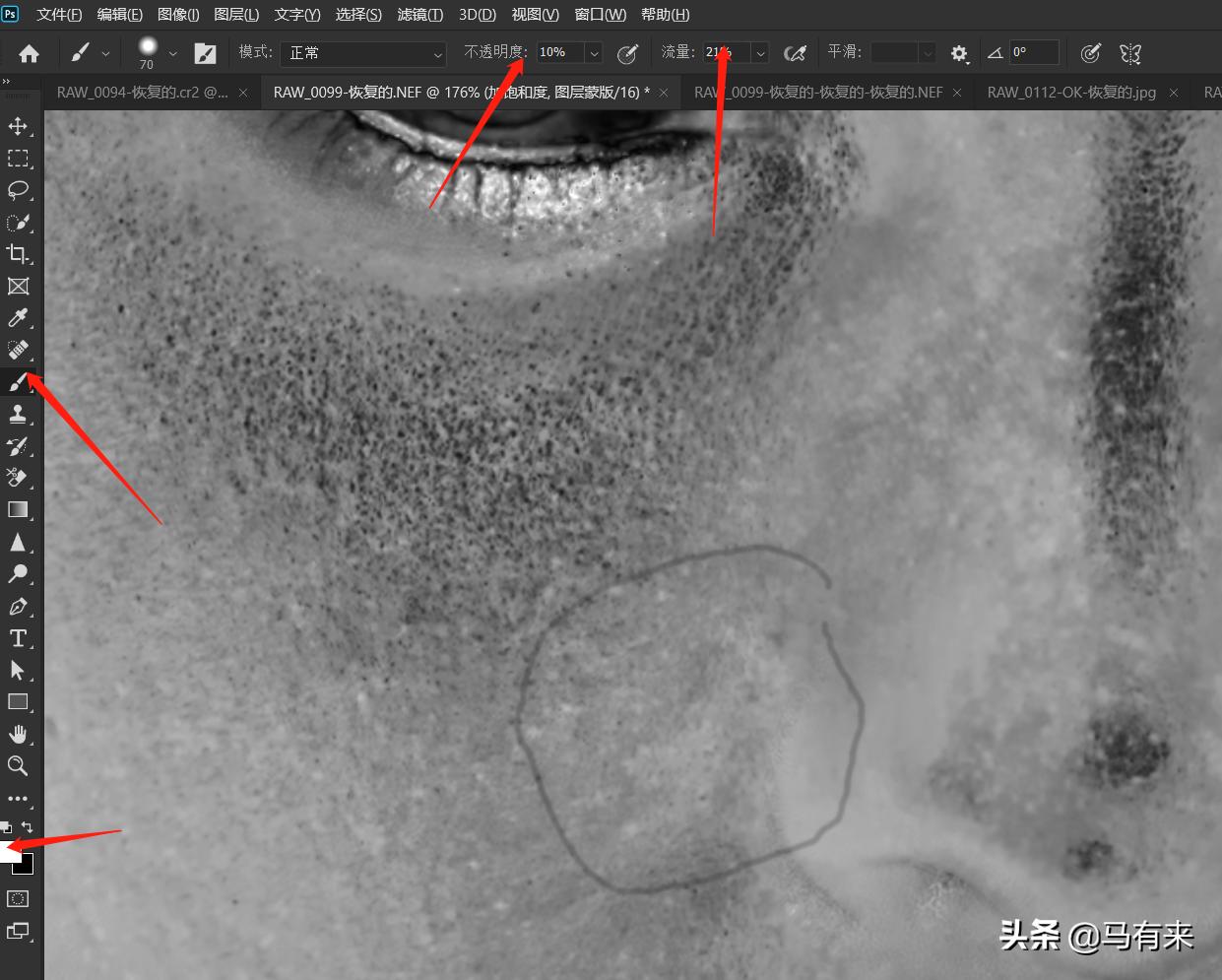Screen dimensions: 1222x980
Task: Select the Crop tool
Action: pyautogui.click(x=18, y=254)
